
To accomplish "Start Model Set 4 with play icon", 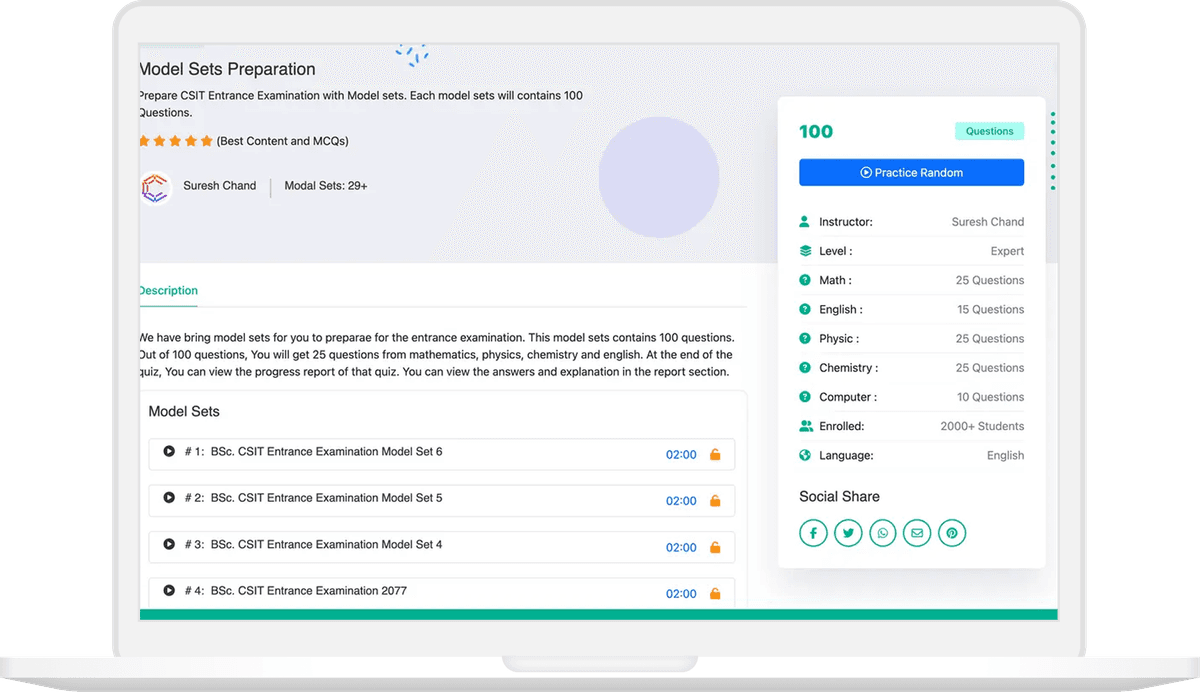I will (x=169, y=545).
